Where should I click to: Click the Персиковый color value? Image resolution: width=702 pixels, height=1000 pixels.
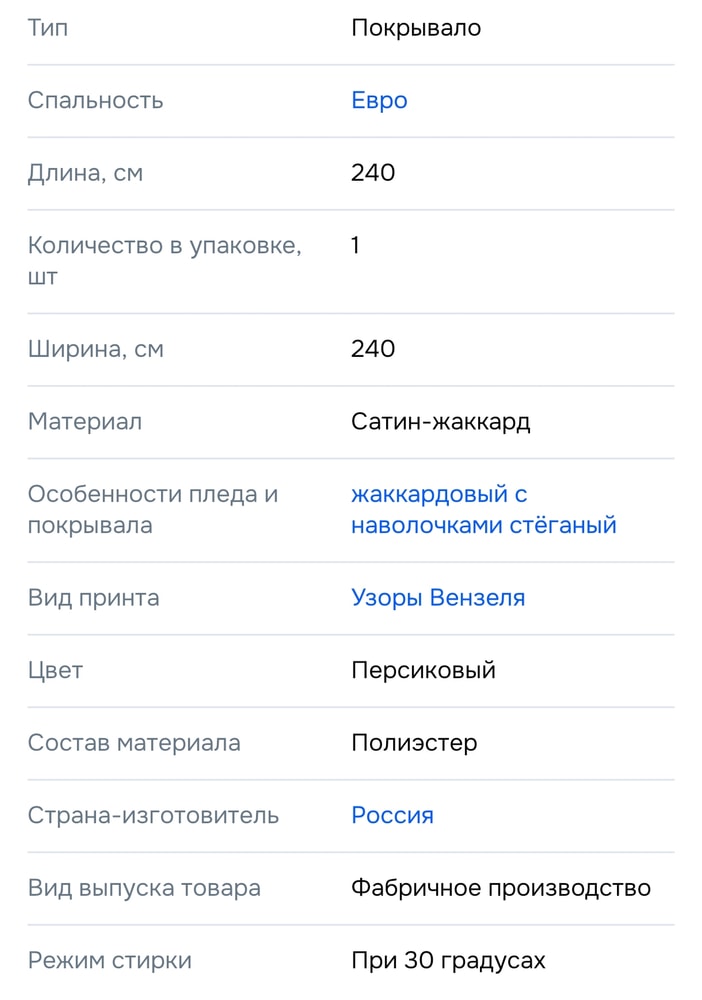pyautogui.click(x=423, y=670)
